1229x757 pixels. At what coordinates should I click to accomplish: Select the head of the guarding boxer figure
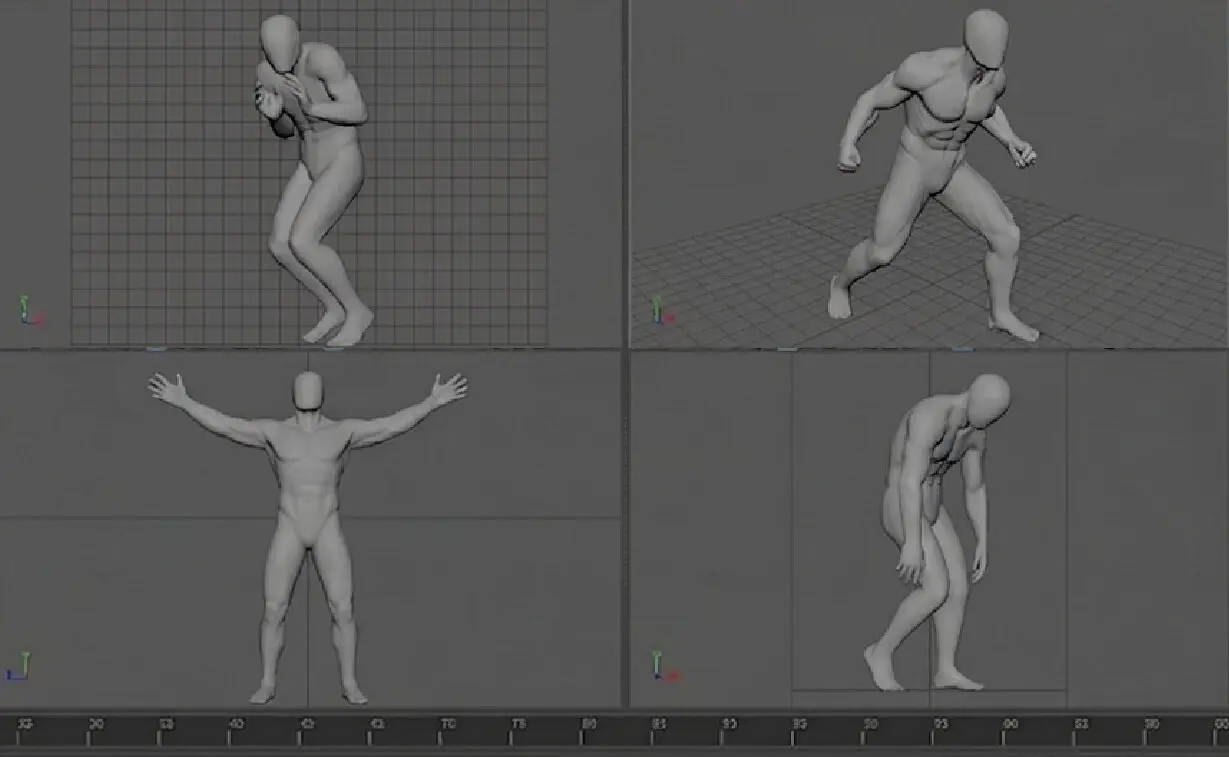281,41
